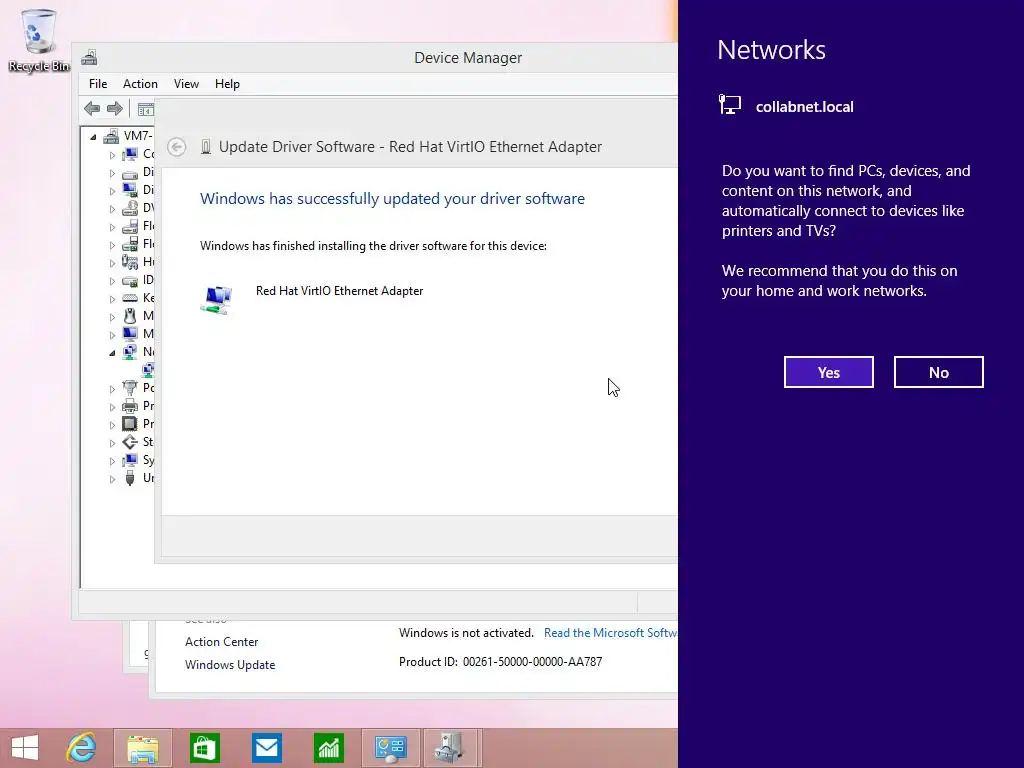Click the collabnet.local network name
Viewport: 1024px width, 768px height.
(x=805, y=106)
